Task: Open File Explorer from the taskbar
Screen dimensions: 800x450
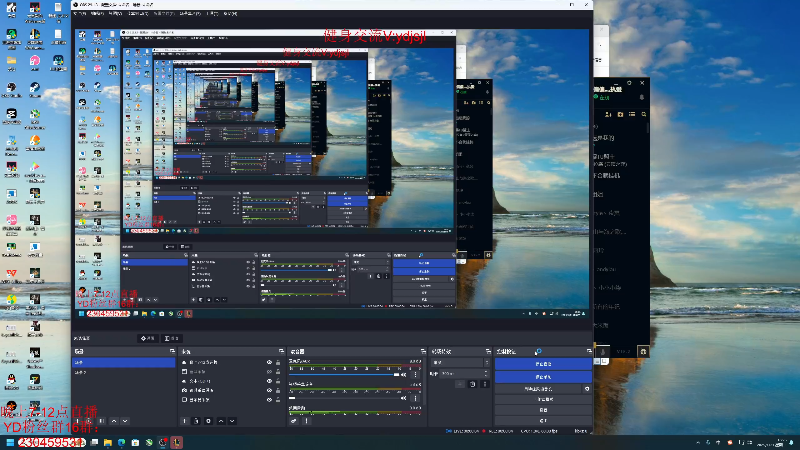Action: [x=108, y=442]
